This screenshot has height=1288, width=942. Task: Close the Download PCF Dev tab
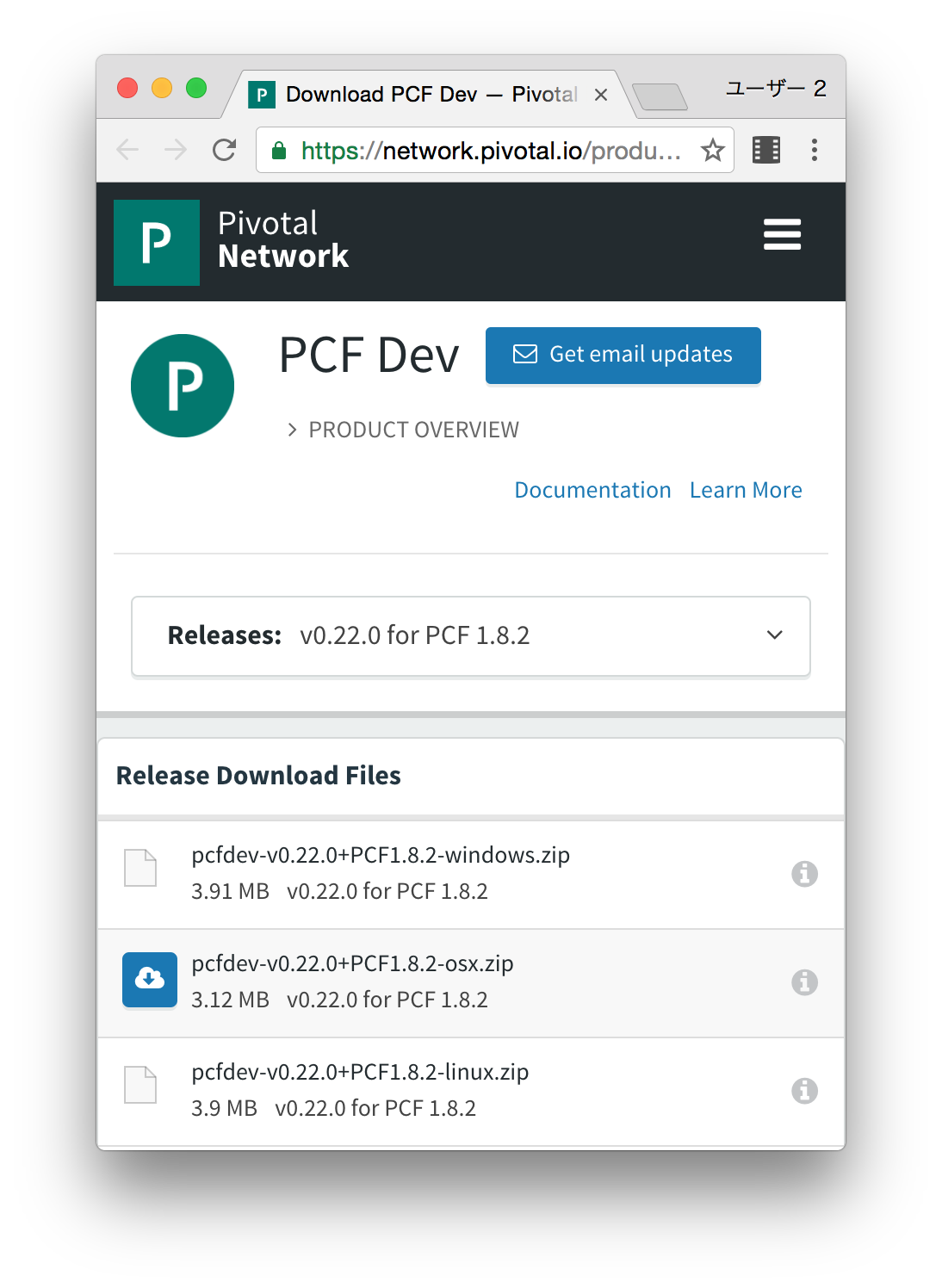601,95
